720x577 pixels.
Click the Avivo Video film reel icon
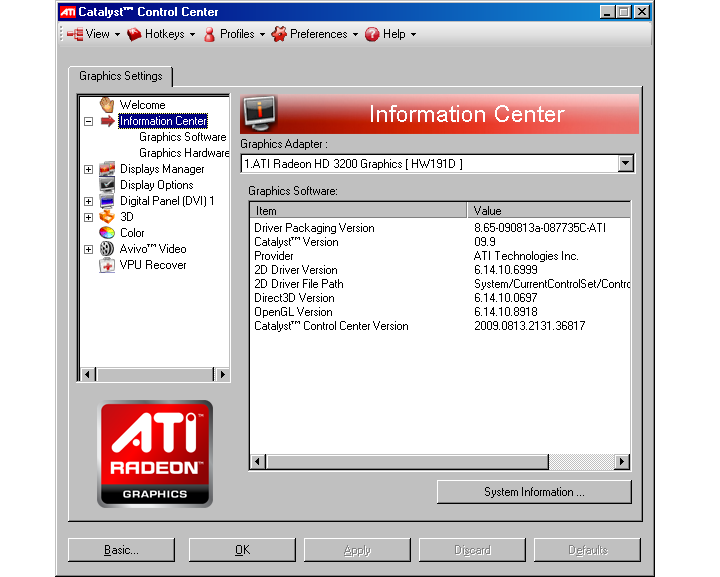[107, 249]
